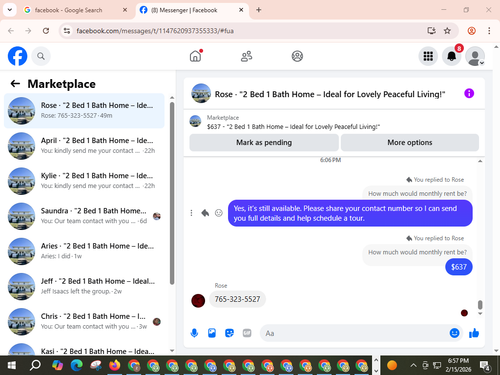Open the Facebook menu grid icon
The height and width of the screenshot is (375, 500).
pyautogui.click(x=428, y=56)
